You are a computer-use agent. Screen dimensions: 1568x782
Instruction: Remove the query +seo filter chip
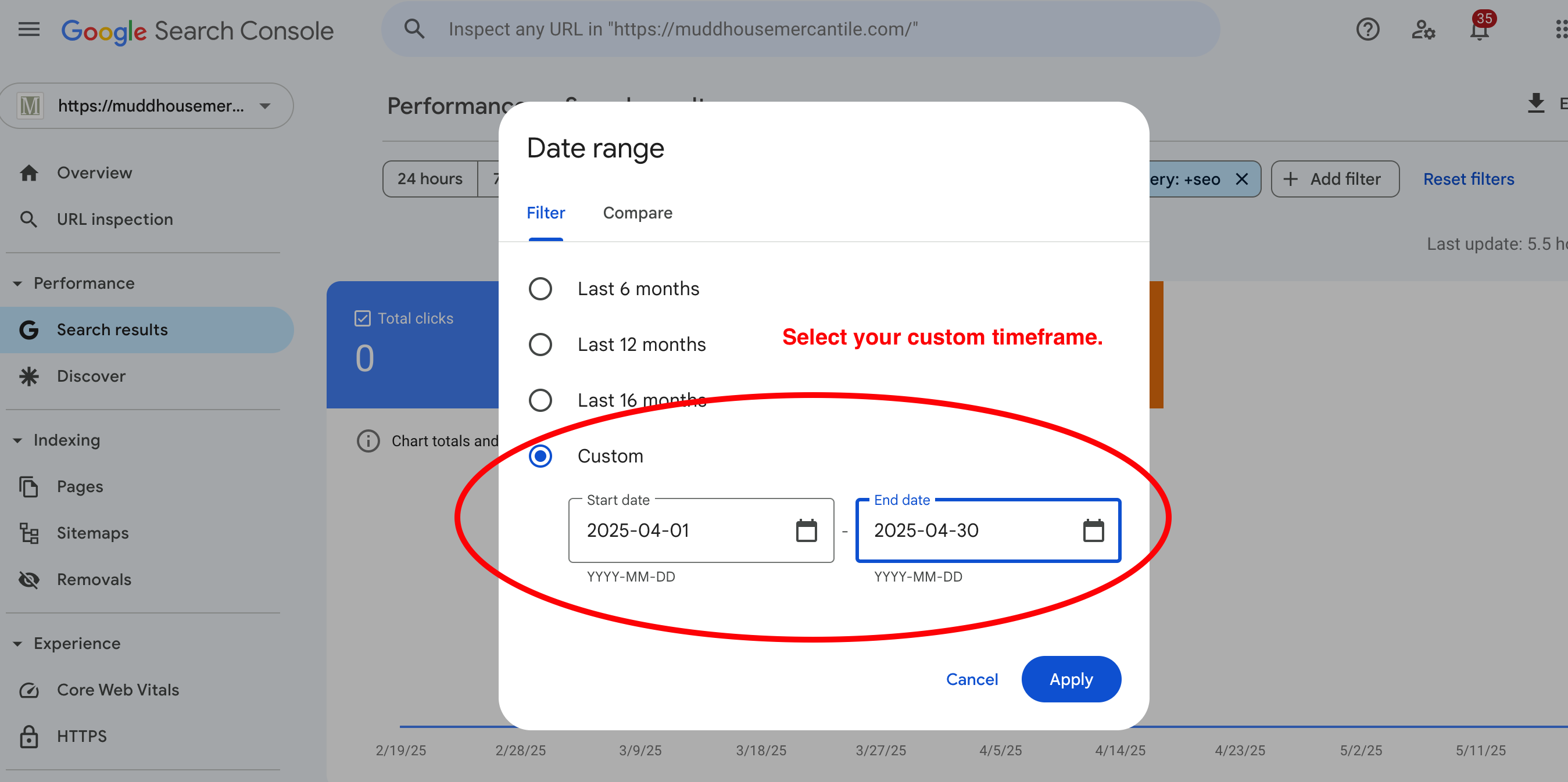pyautogui.click(x=1242, y=179)
